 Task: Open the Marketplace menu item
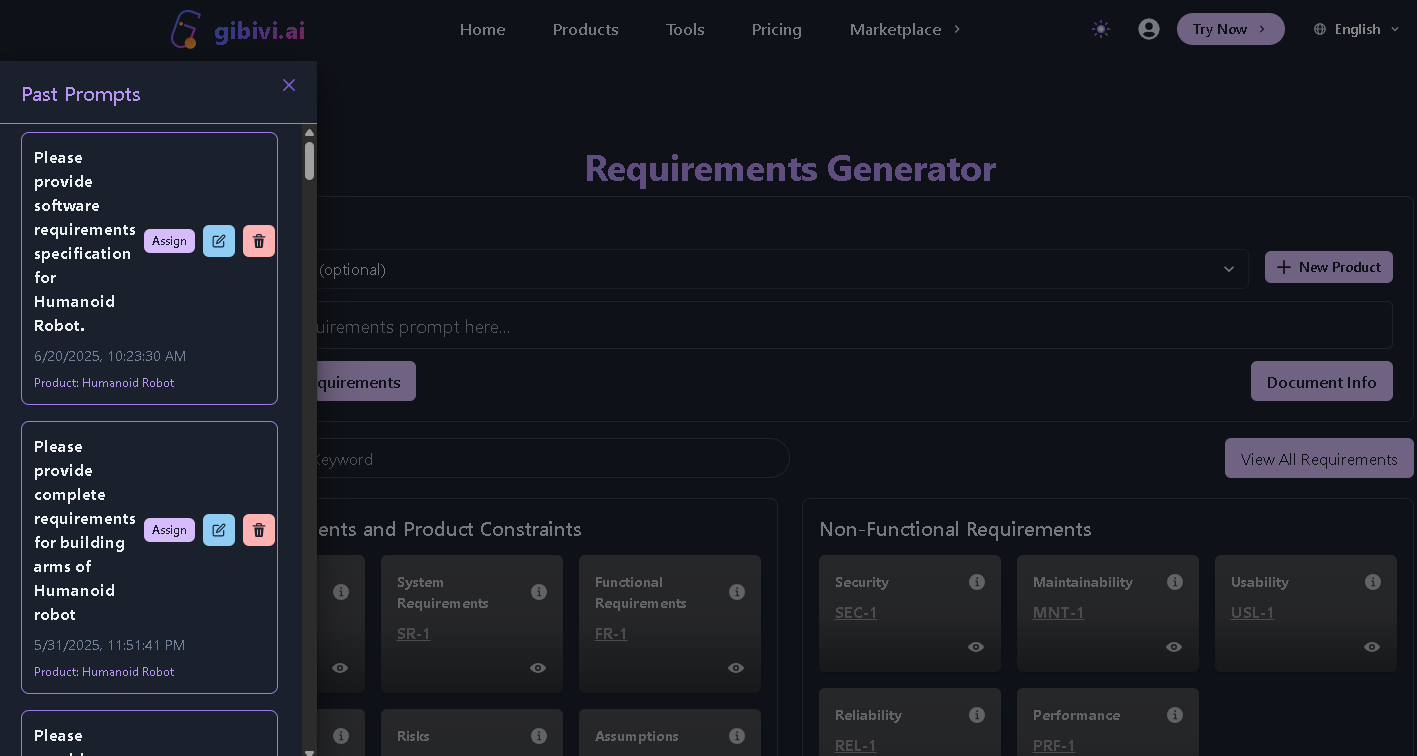point(895,29)
